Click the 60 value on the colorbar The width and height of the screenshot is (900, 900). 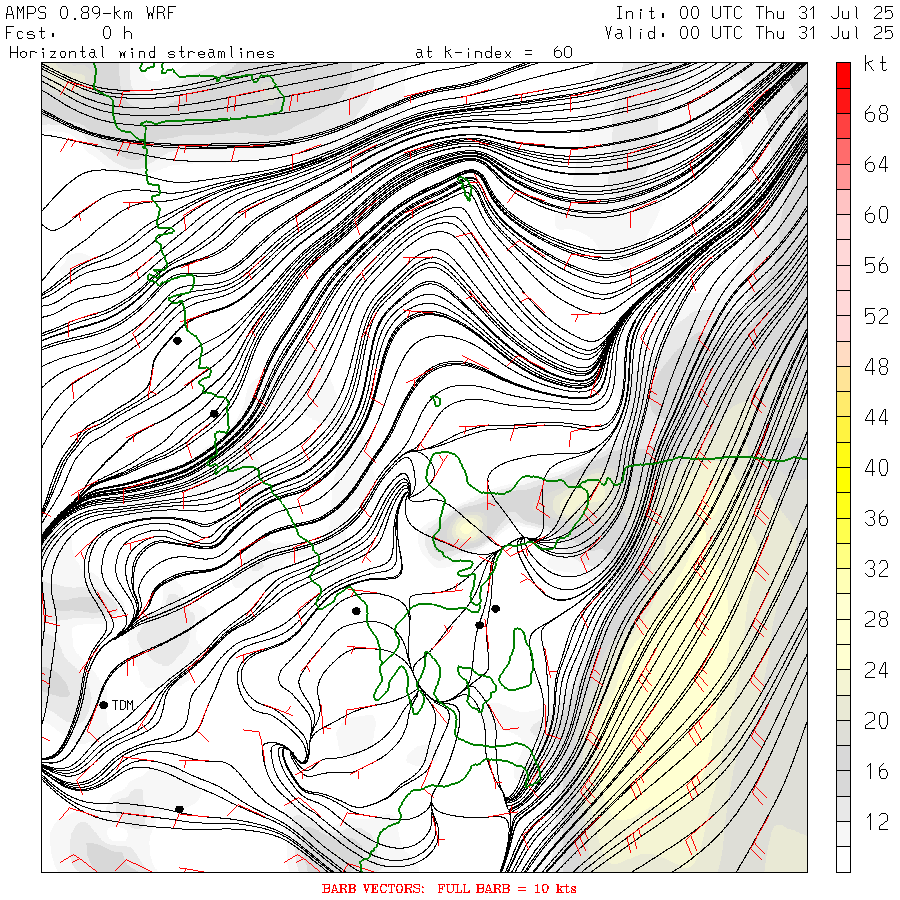click(876, 215)
